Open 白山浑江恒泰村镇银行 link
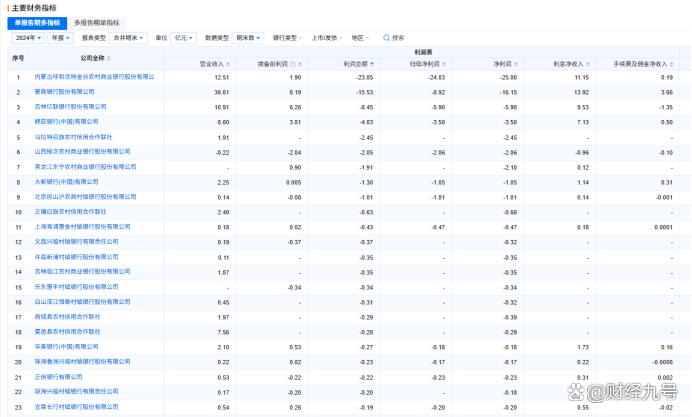 tap(83, 302)
